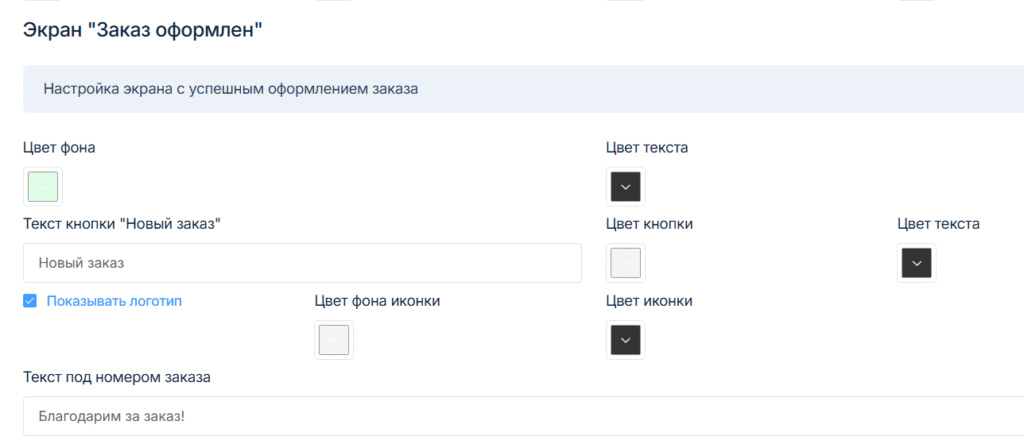Screen dimensions: 1024x448
Task: Toggle the Показывать логотип checkbox
Action: [30, 300]
